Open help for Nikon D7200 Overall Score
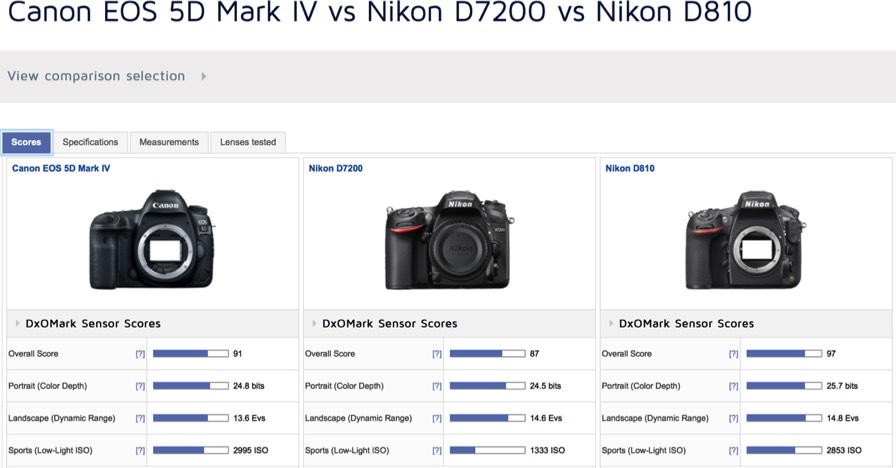The image size is (896, 468). coord(437,354)
